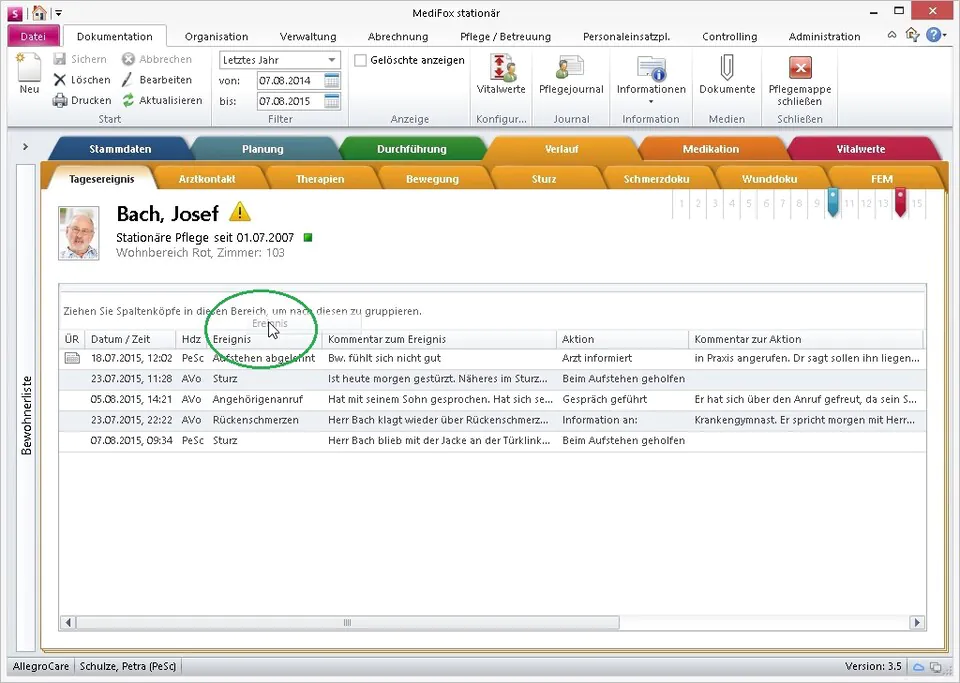Open the Informationen dropdown arrow

(651, 102)
